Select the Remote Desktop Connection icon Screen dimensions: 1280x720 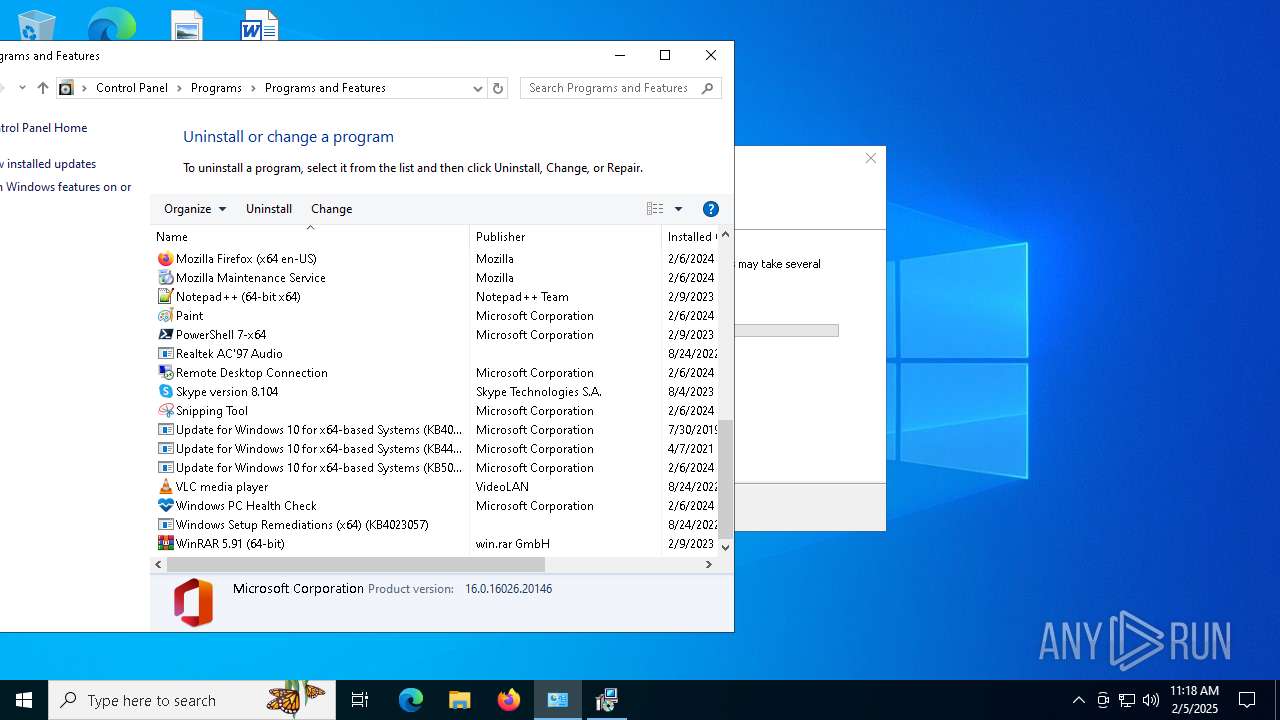pos(166,372)
